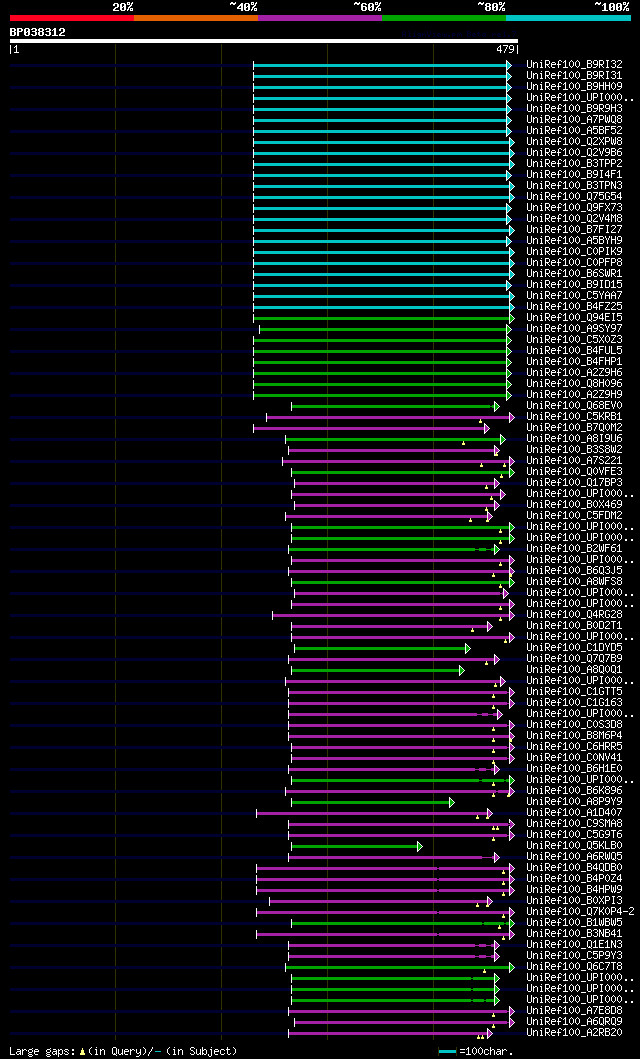Click the orange ~40% identity legend segment

(x=196, y=18)
